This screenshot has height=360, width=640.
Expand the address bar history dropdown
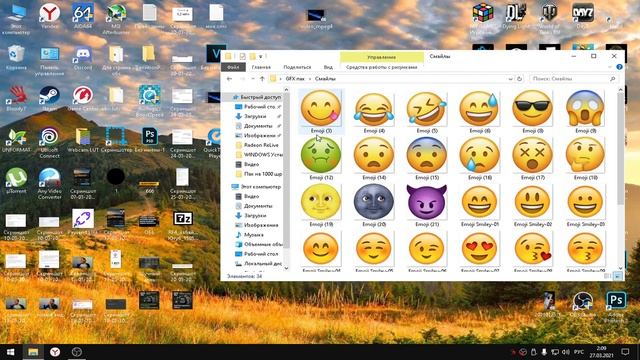[x=511, y=79]
